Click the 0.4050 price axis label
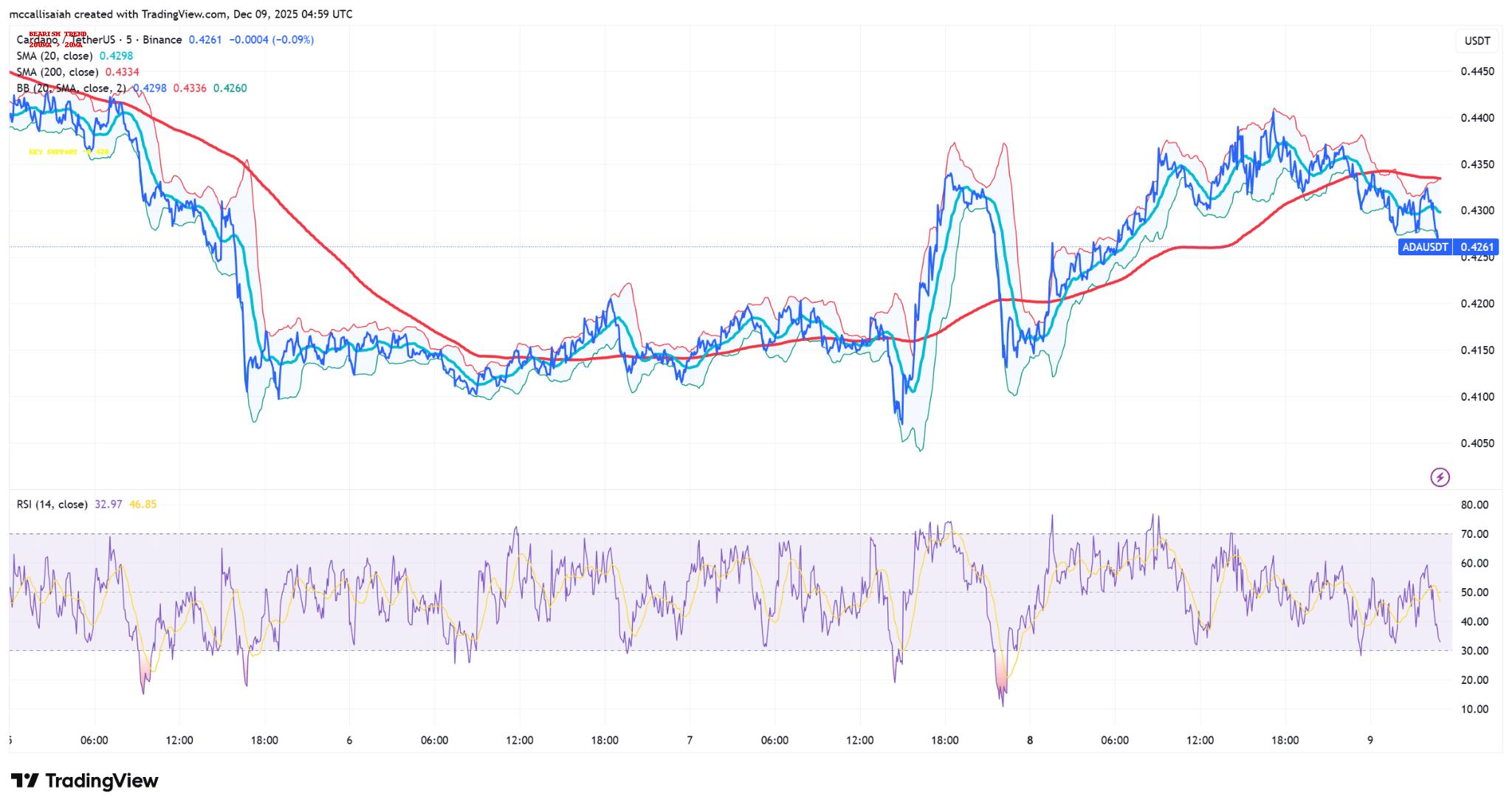The width and height of the screenshot is (1512, 808). coord(1477,443)
